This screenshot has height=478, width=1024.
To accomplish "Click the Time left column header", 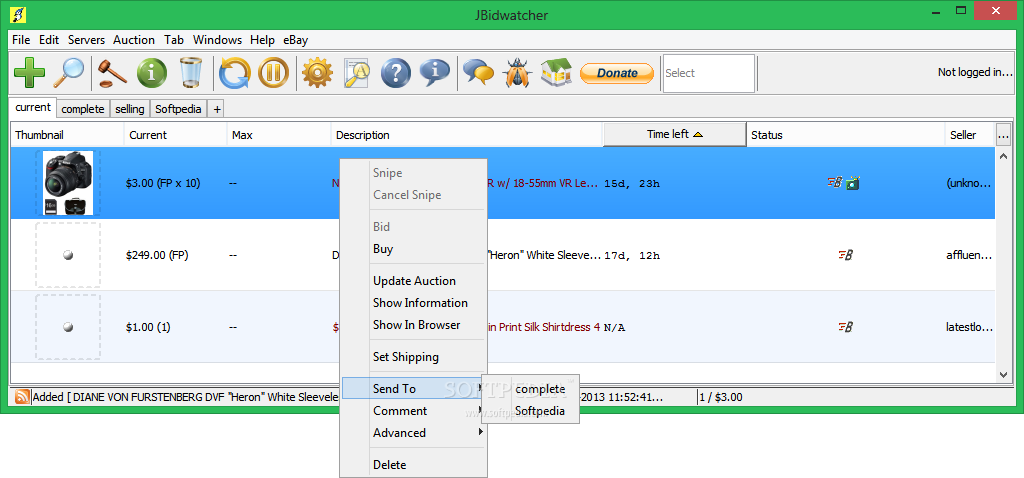I will [675, 135].
